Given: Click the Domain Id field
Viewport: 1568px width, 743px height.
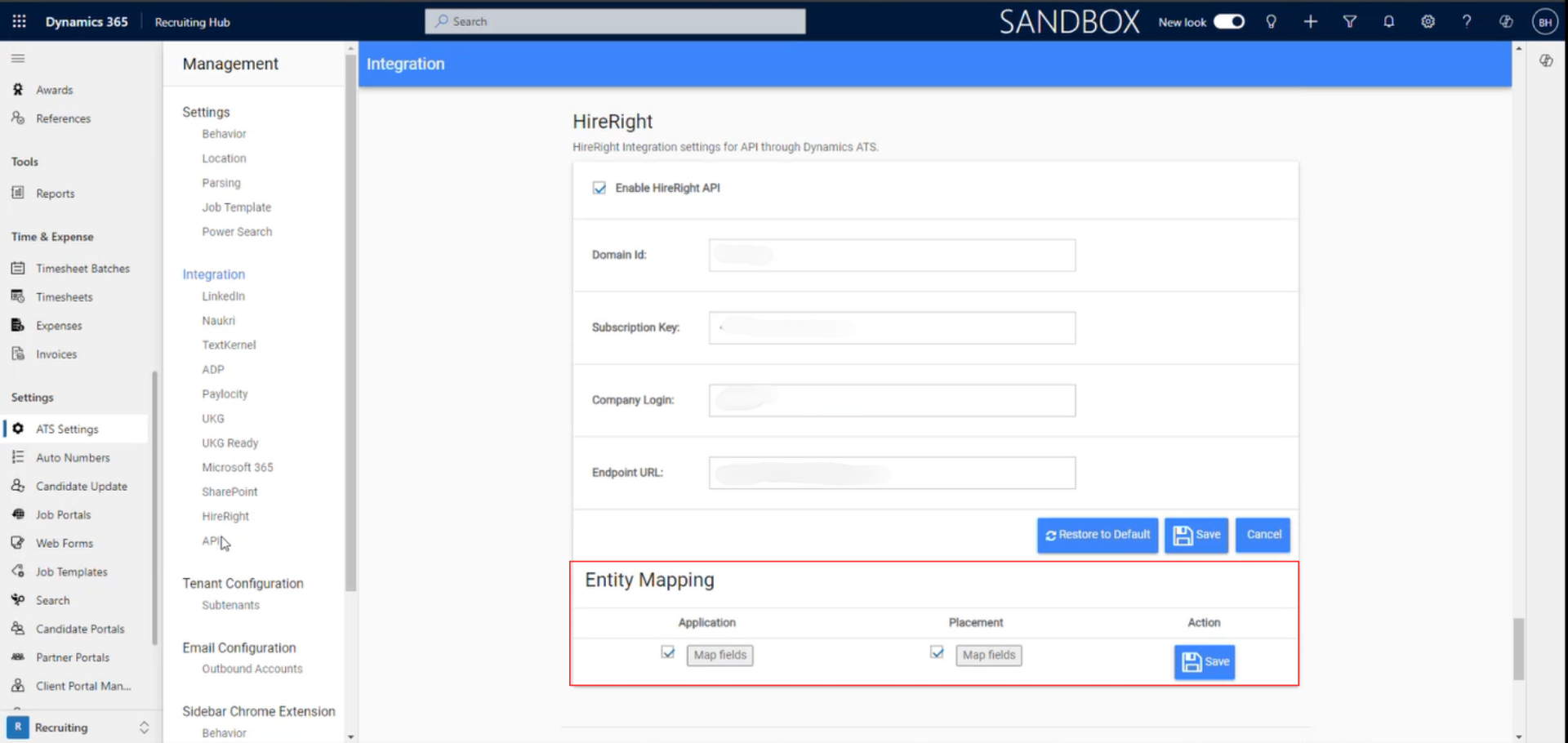Looking at the screenshot, I should coord(892,256).
